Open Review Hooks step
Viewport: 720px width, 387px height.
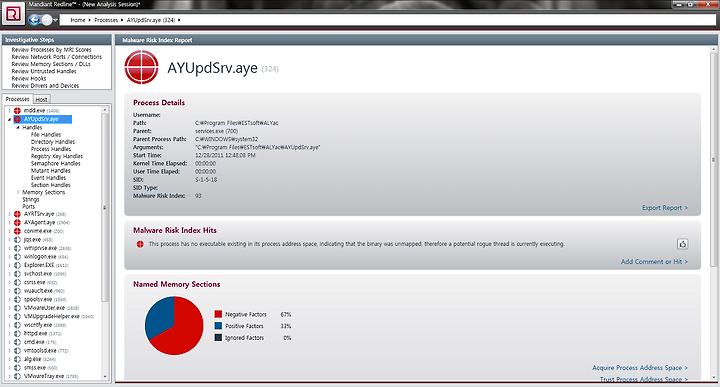point(29,79)
